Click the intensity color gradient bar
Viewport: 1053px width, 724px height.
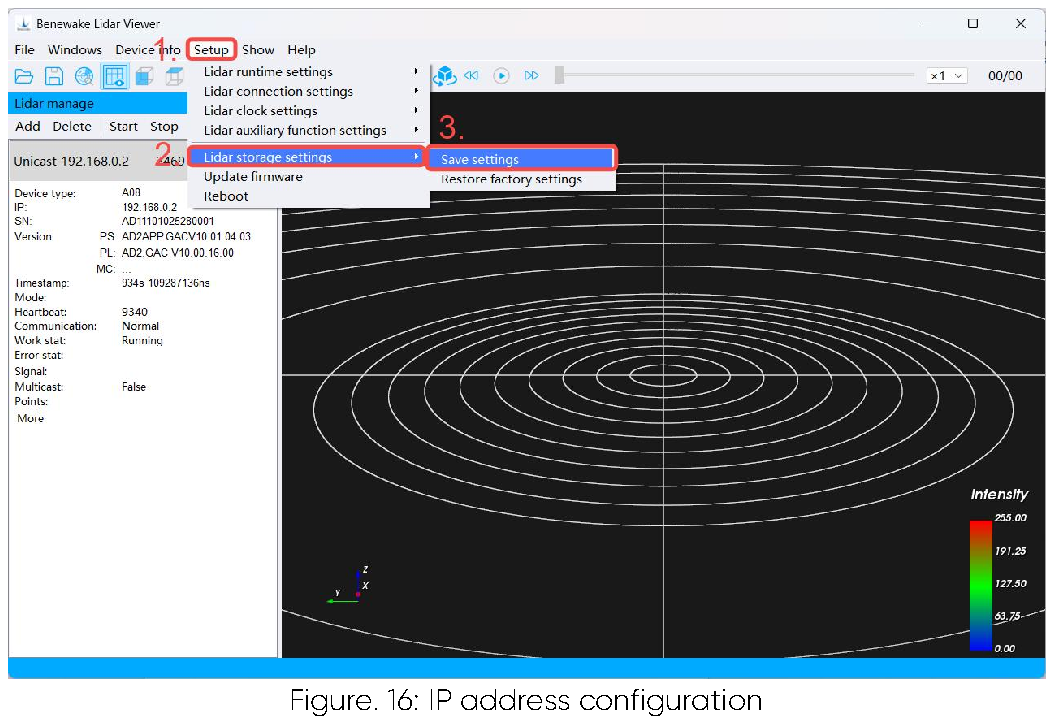coord(980,586)
